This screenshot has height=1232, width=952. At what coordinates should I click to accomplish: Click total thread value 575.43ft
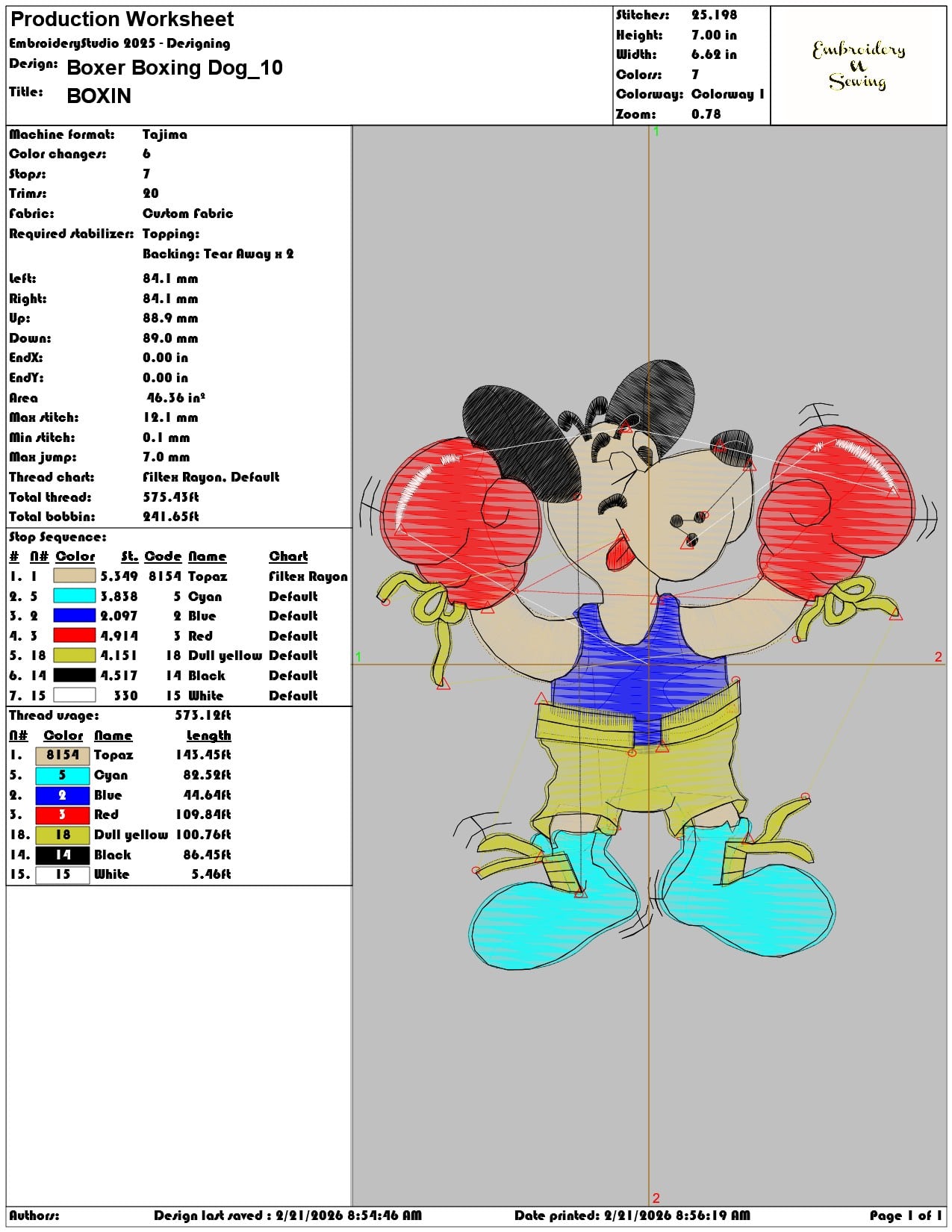[171, 497]
